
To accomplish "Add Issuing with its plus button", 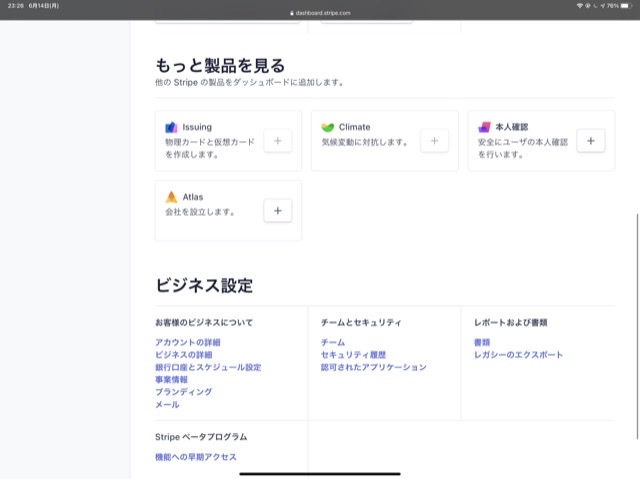I will click(x=277, y=141).
